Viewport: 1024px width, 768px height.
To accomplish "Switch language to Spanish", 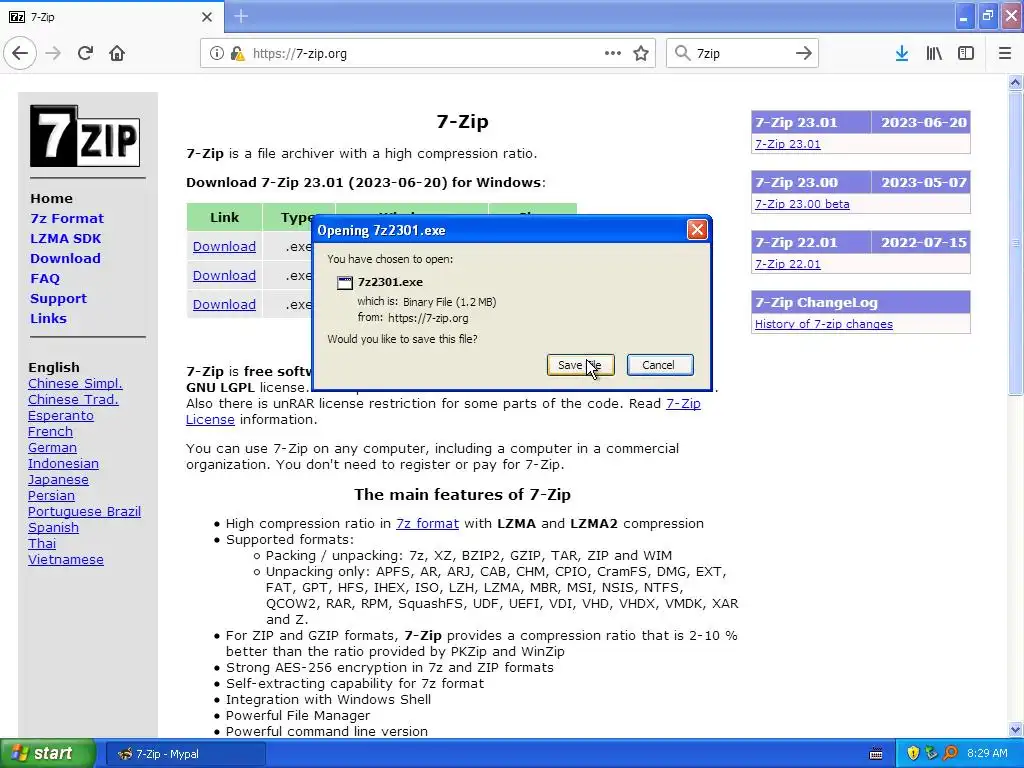I will click(53, 528).
